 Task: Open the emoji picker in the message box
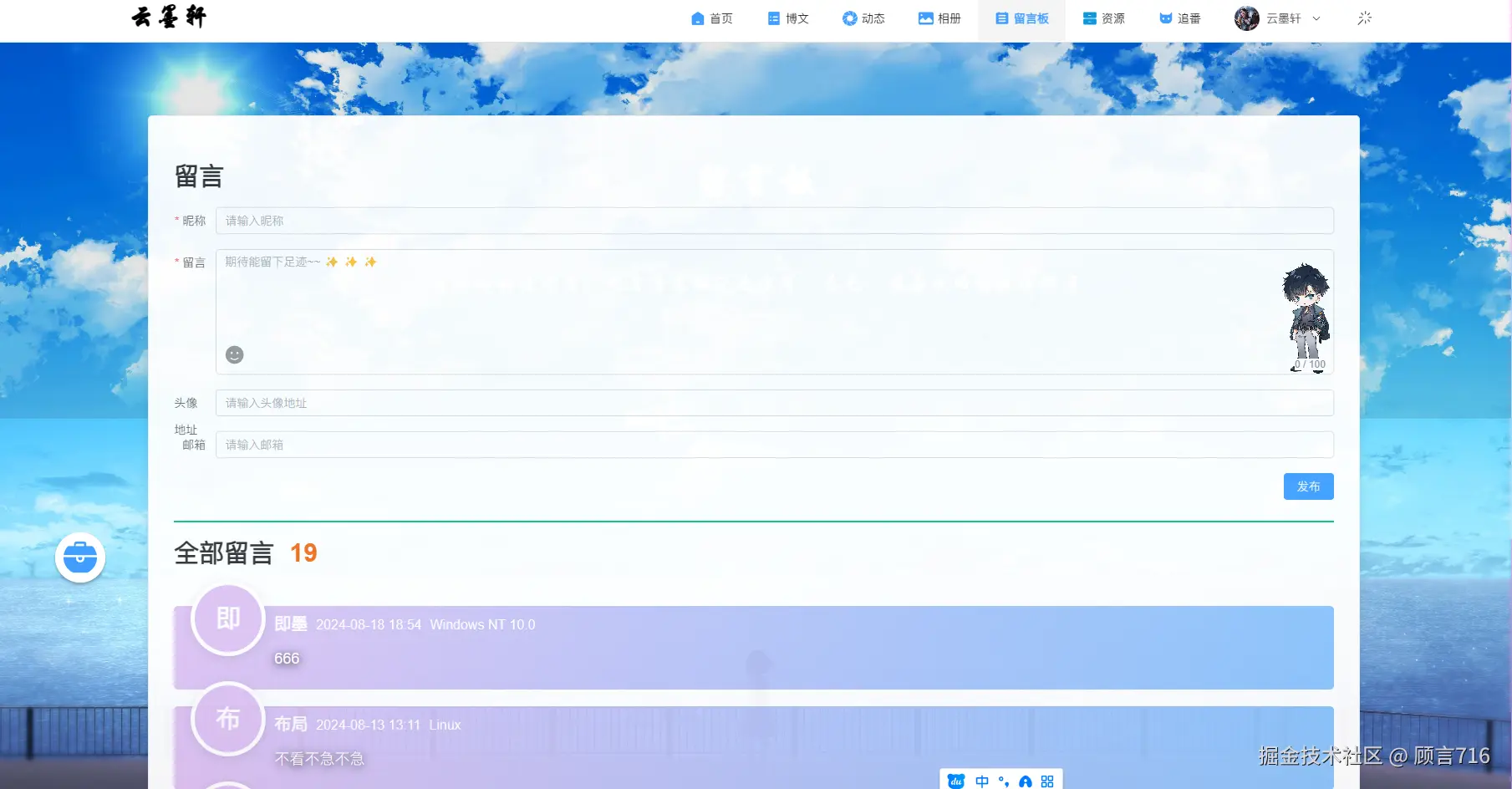coord(234,354)
